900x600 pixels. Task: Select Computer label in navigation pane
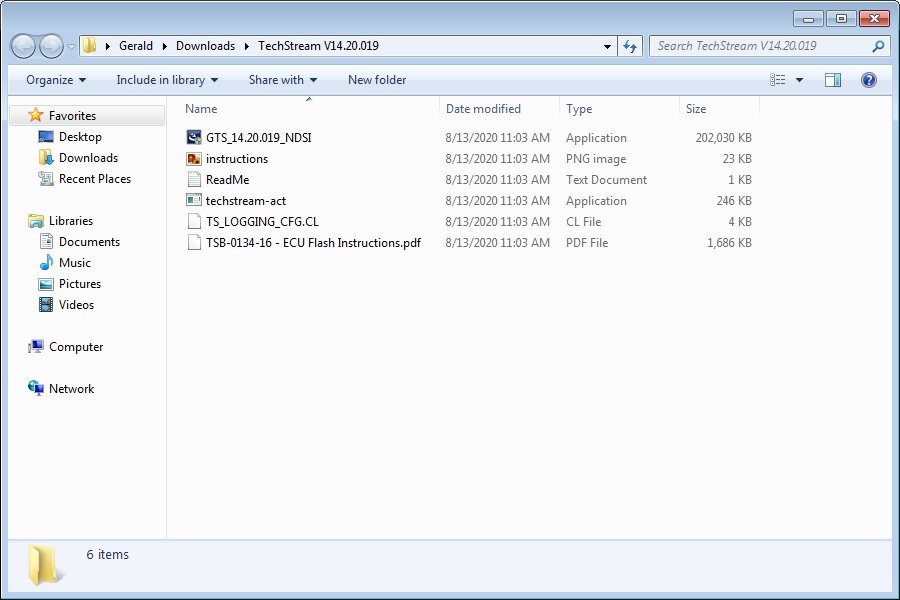(x=76, y=347)
